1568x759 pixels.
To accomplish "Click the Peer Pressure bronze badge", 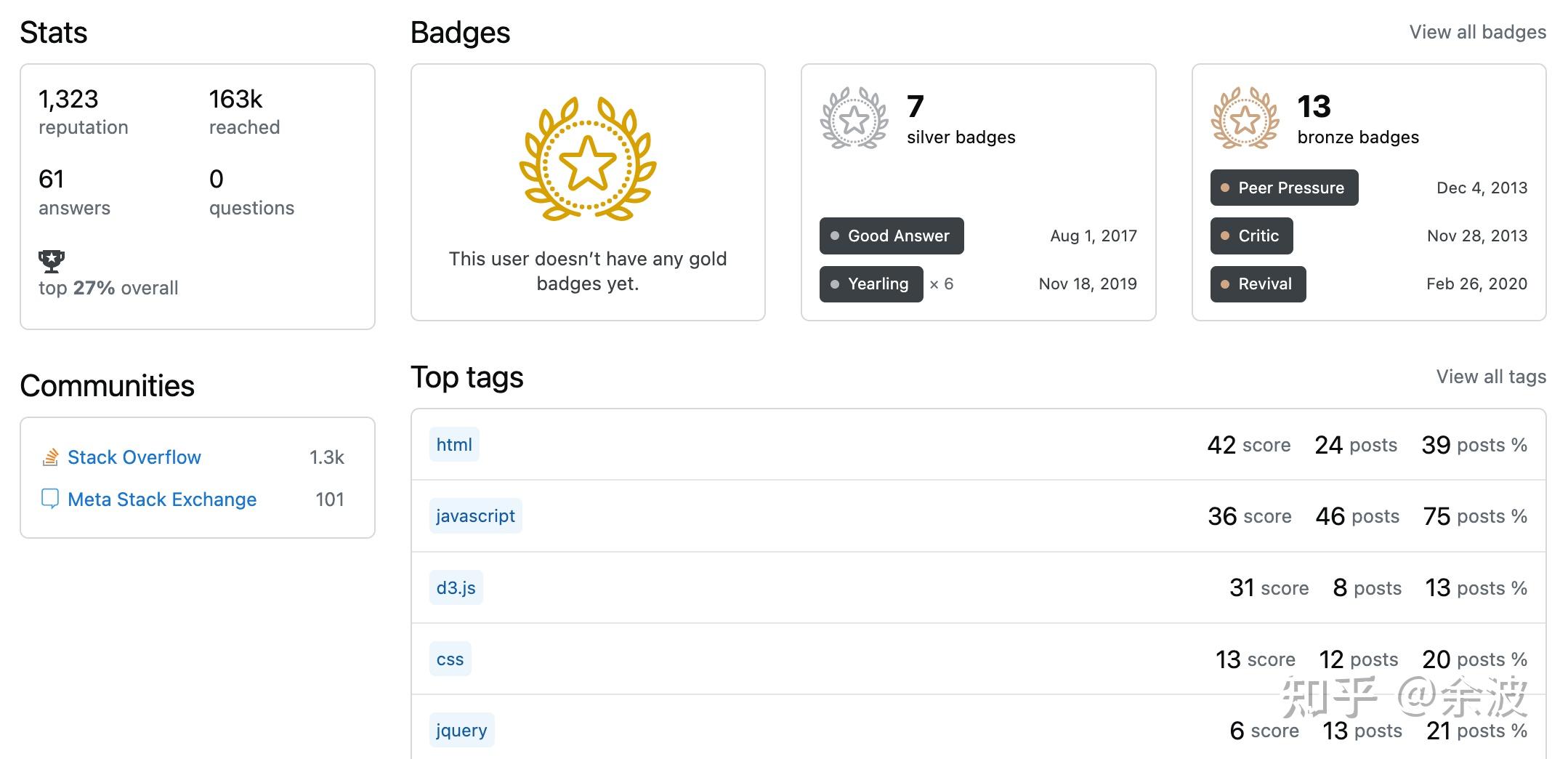I will coord(1284,188).
